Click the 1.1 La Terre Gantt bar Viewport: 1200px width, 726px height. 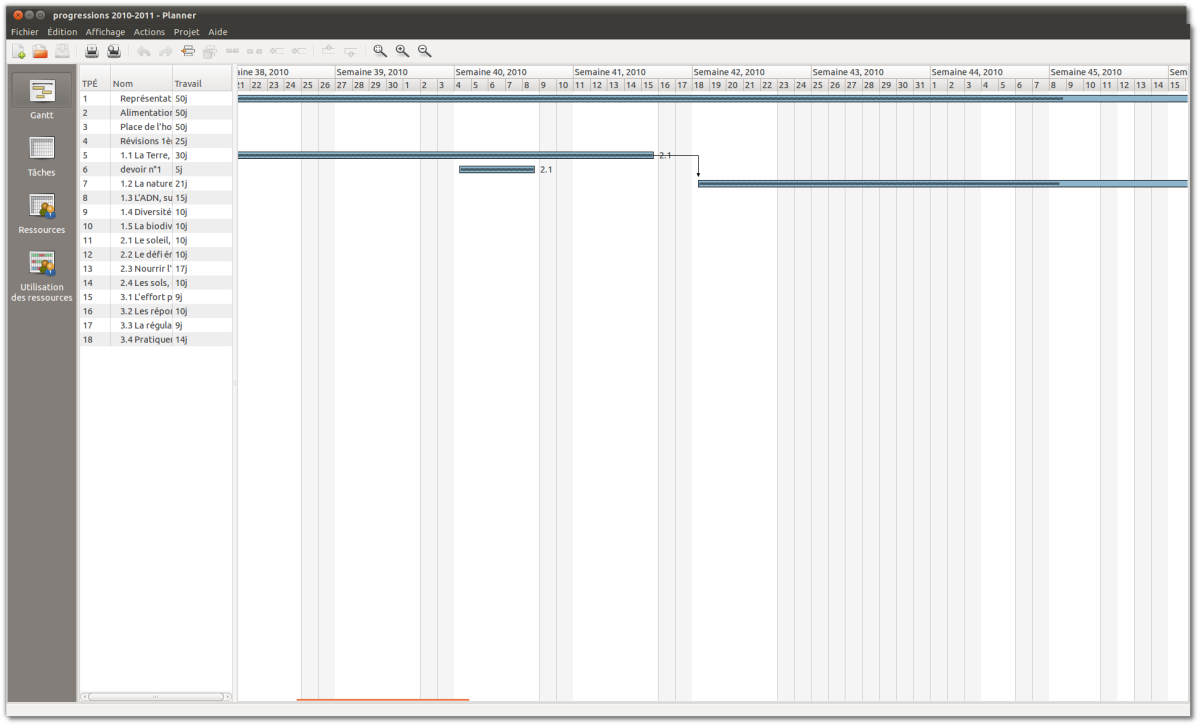point(446,155)
